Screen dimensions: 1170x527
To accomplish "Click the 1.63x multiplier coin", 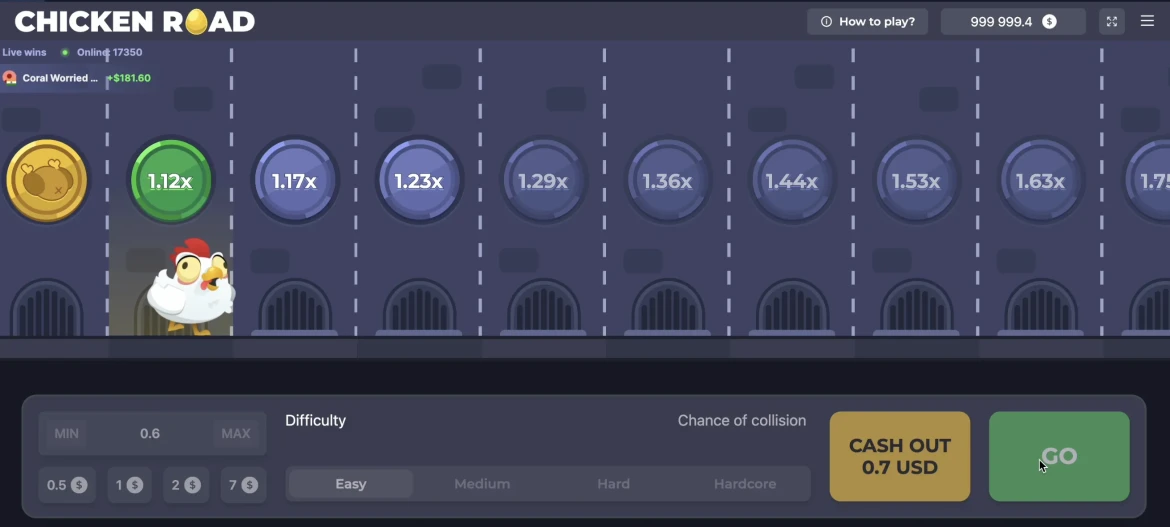I will pos(1041,181).
